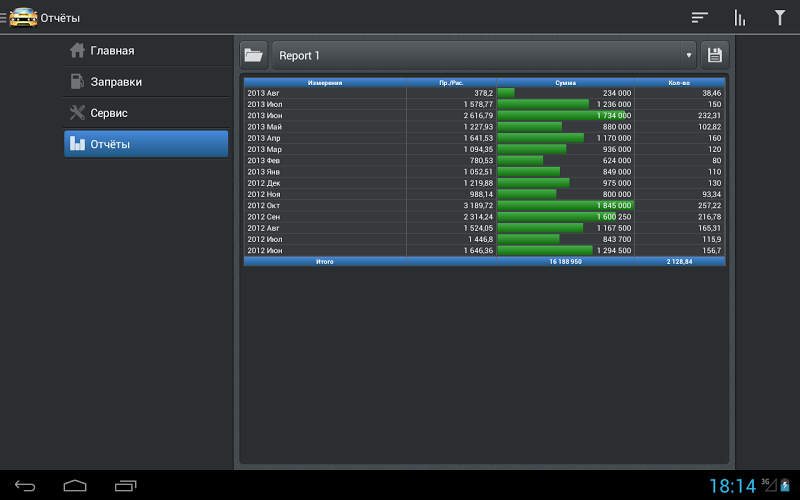This screenshot has width=800, height=500.
Task: Tap Android recent apps button
Action: (126, 486)
